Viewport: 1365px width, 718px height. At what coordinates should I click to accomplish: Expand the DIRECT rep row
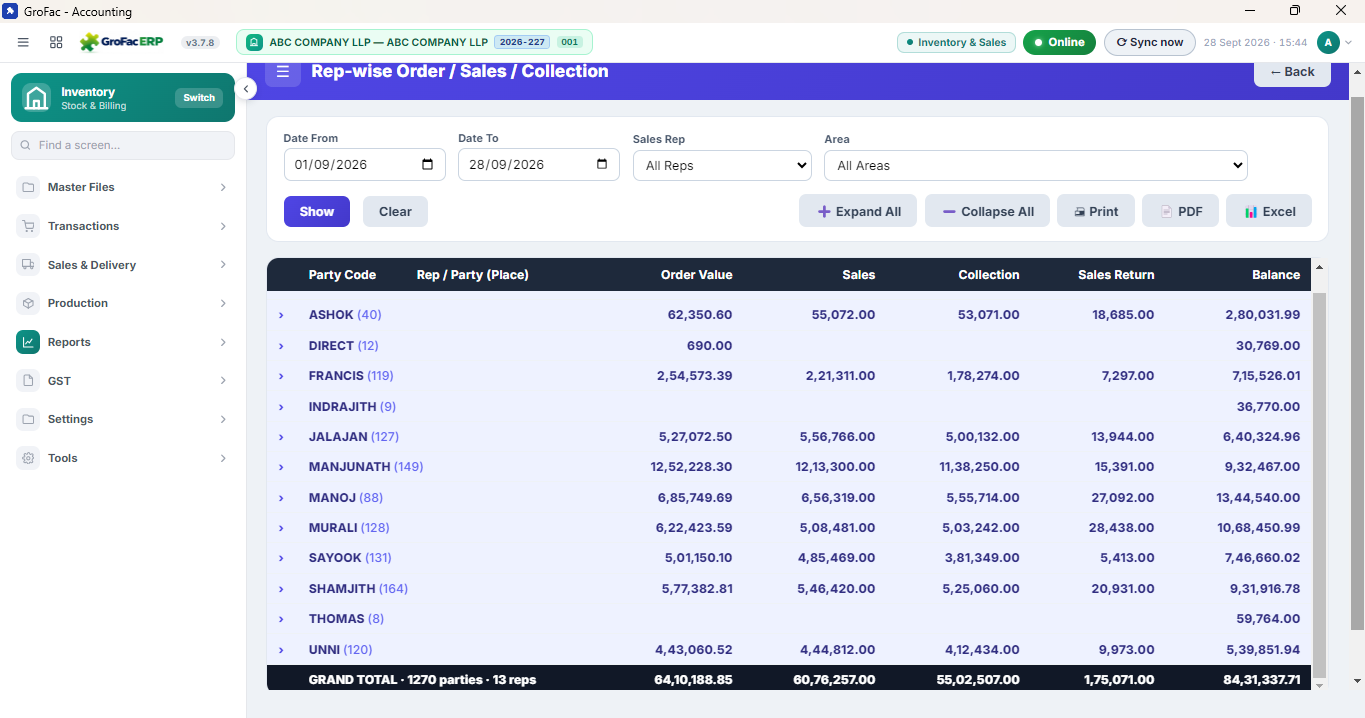click(281, 346)
